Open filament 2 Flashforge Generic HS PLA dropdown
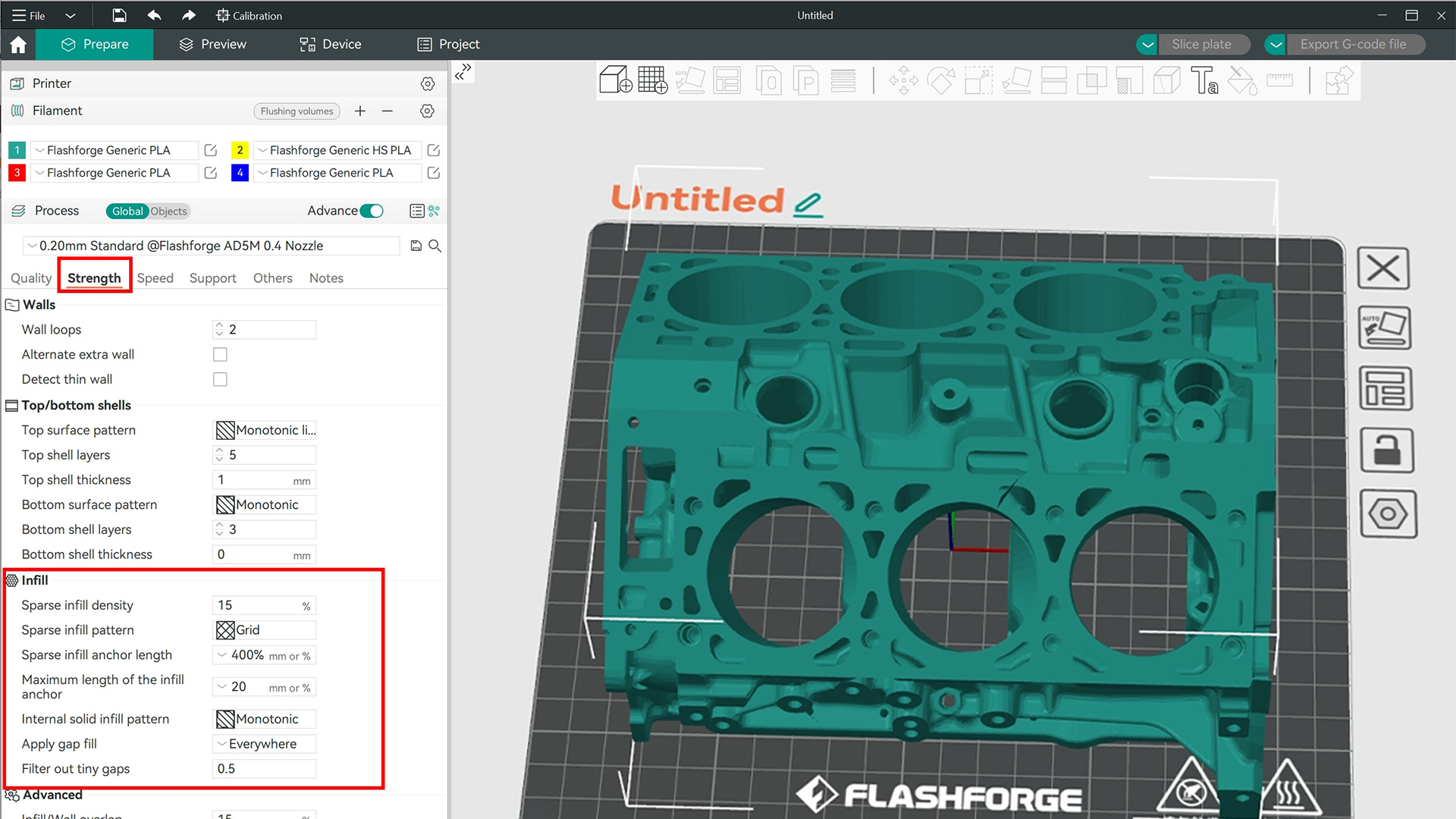Viewport: 1456px width, 819px height. pos(337,150)
